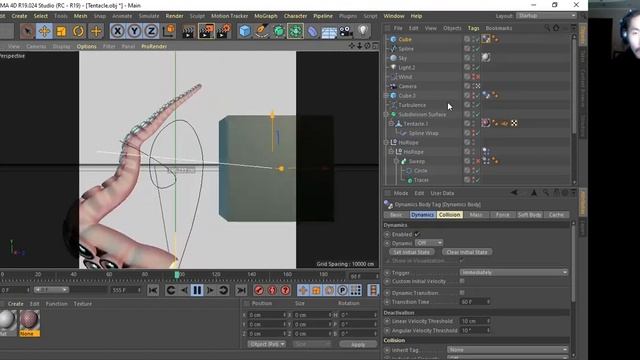Click the Sky object's material tag

tap(486, 58)
